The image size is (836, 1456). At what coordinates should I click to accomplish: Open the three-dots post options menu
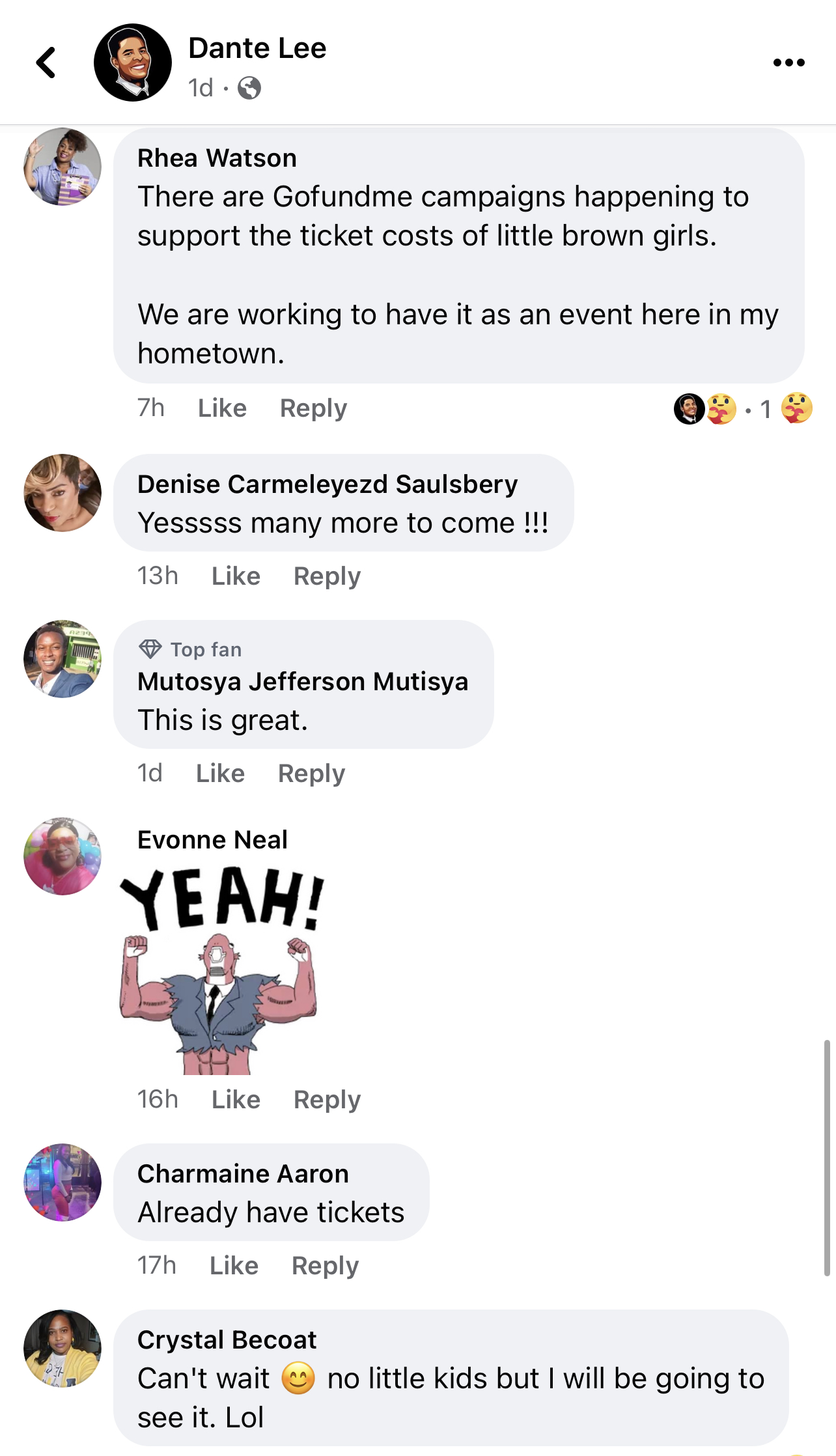[788, 63]
